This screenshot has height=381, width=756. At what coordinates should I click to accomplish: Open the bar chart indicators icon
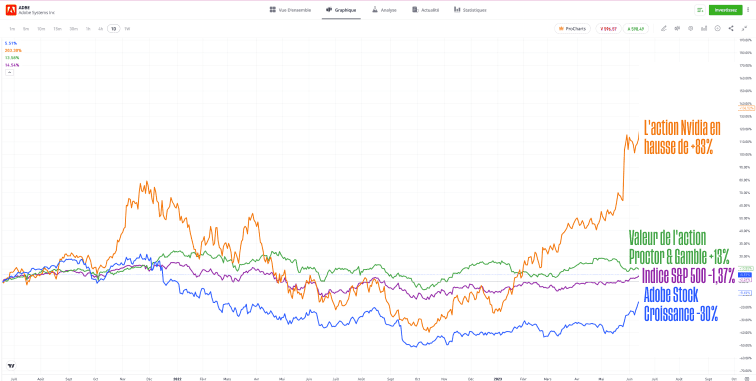(x=704, y=28)
